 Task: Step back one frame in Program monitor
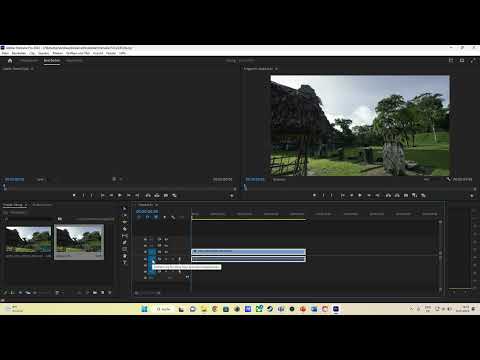352,196
